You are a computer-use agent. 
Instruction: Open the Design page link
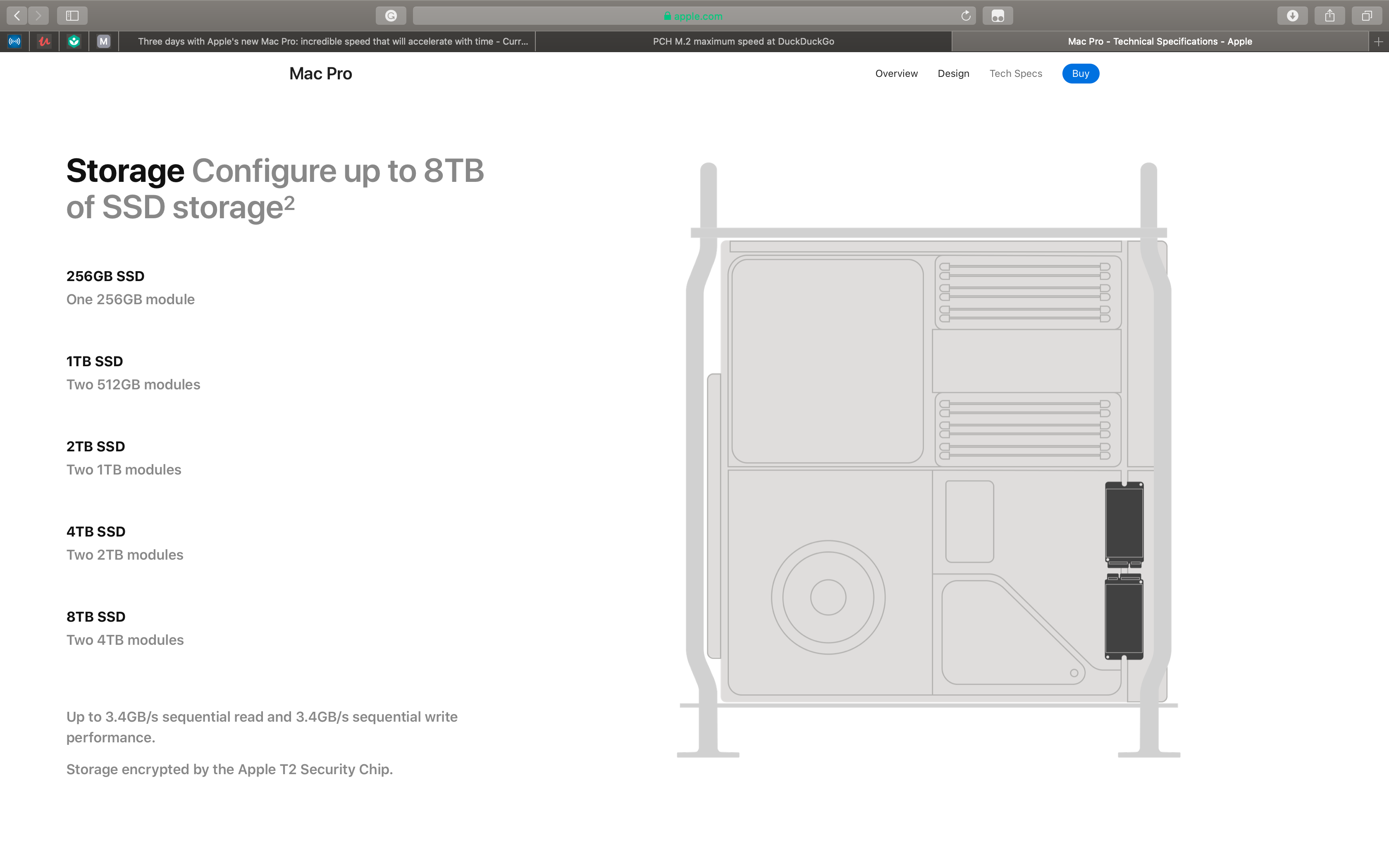[953, 74]
